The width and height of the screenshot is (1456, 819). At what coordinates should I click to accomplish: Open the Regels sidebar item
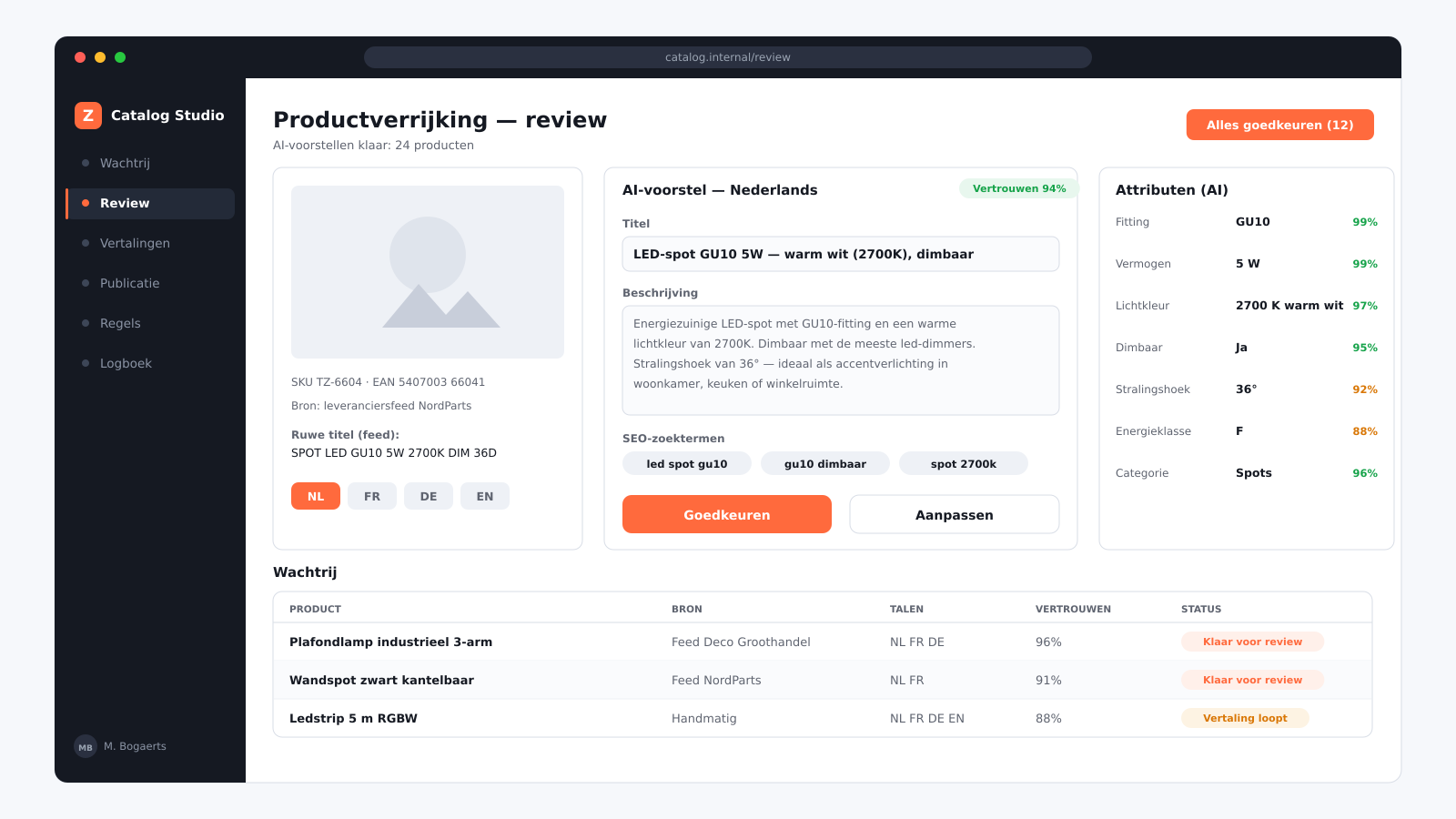tap(150, 323)
